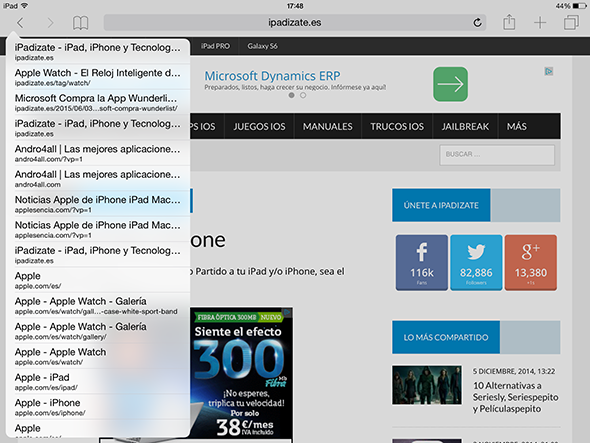This screenshot has height=443, width=590.
Task: Open the bookmarks book icon
Action: pos(81,23)
